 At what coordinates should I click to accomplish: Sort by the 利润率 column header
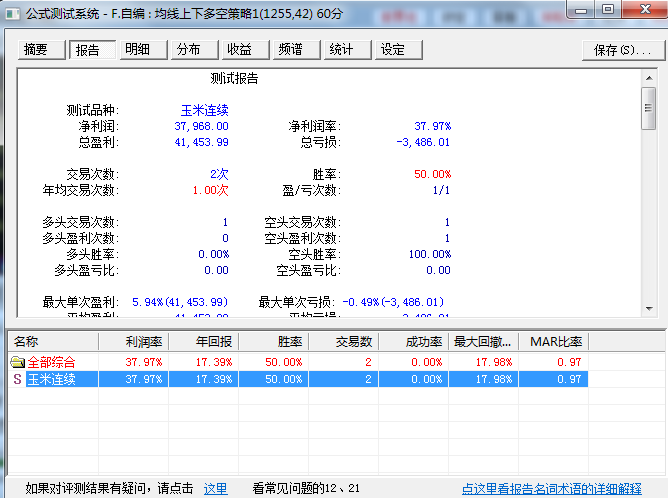pos(136,342)
